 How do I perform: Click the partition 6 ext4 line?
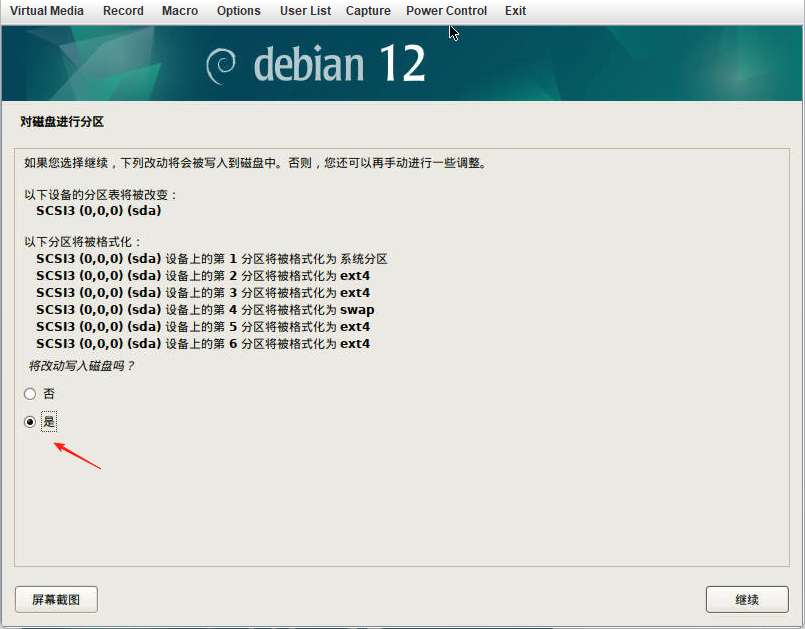pyautogui.click(x=203, y=344)
